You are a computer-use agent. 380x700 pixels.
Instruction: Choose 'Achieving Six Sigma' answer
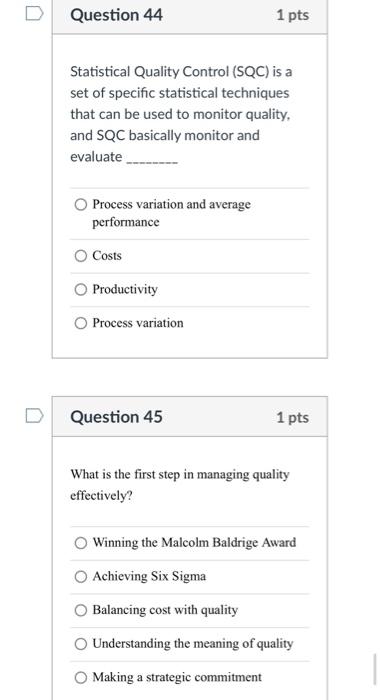click(80, 576)
